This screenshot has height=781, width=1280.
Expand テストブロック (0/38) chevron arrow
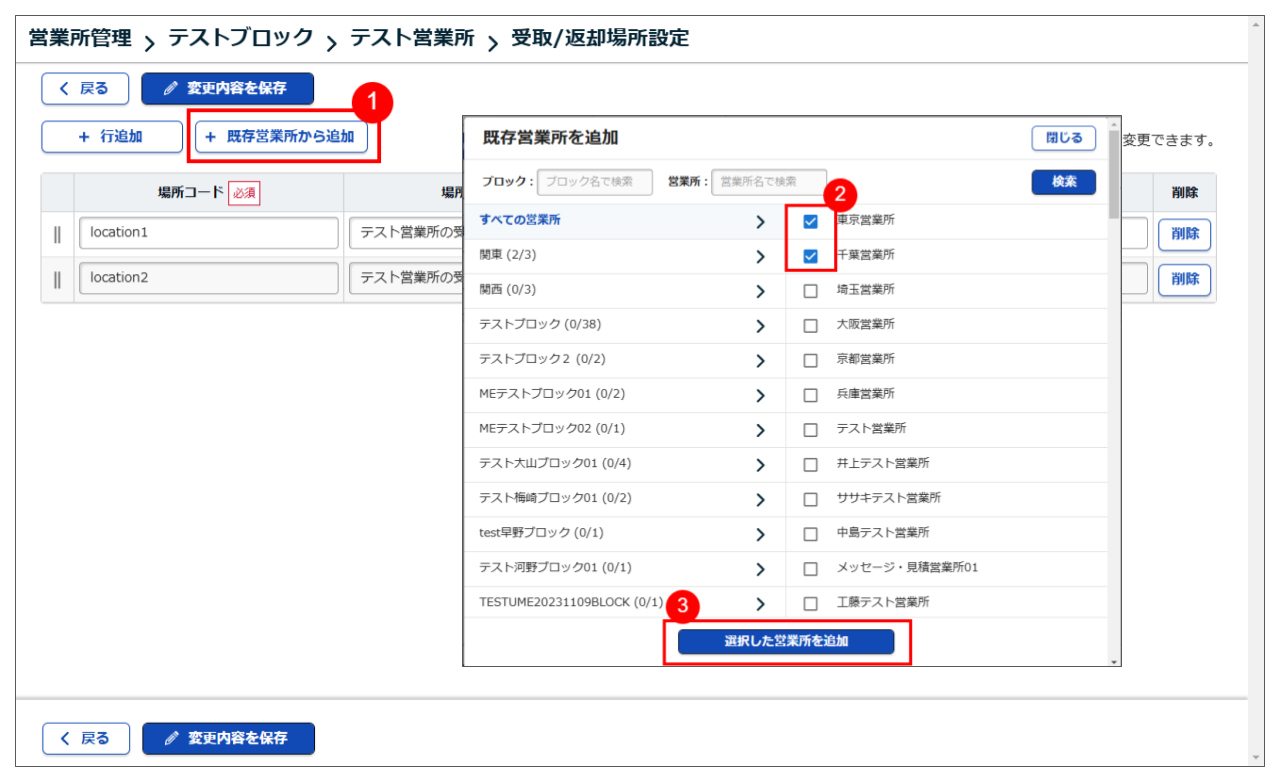pos(760,326)
